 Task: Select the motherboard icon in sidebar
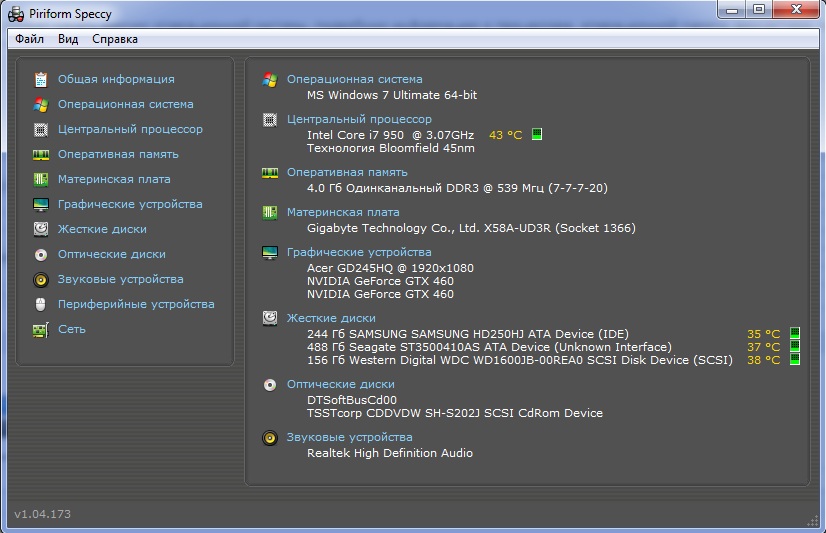41,179
